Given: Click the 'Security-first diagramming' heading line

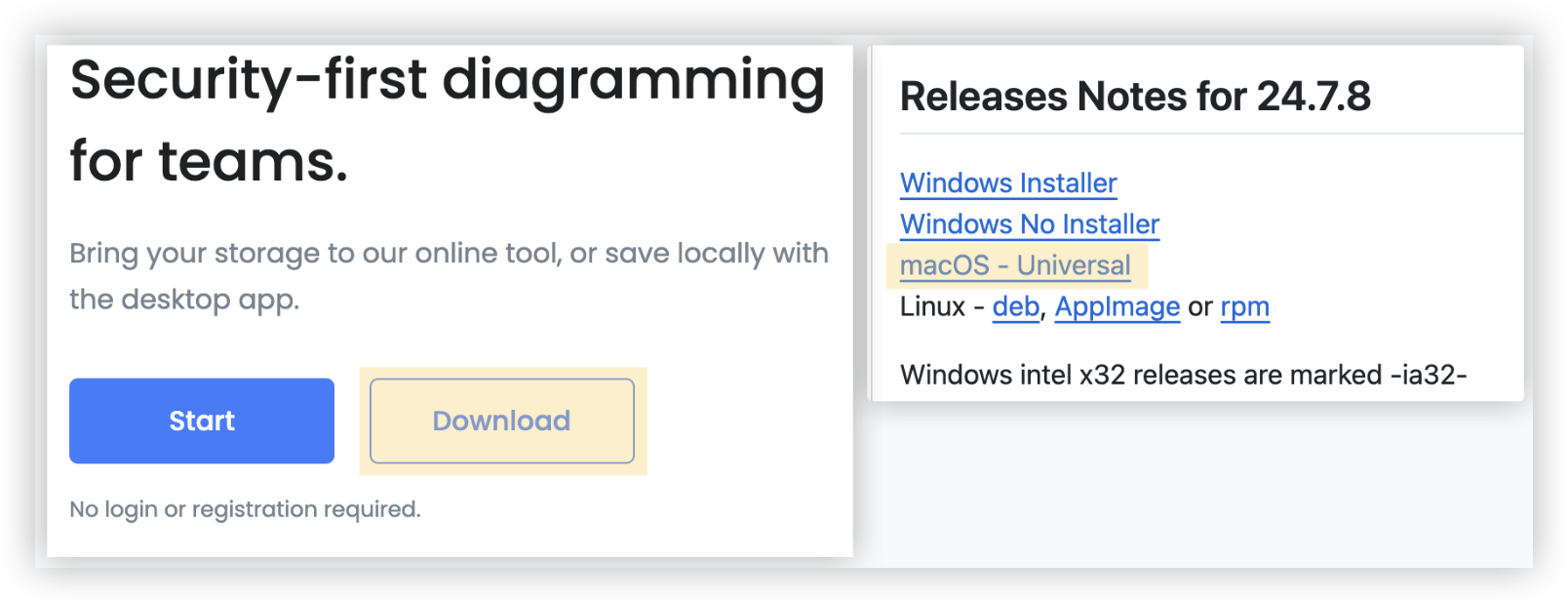Looking at the screenshot, I should click(448, 80).
